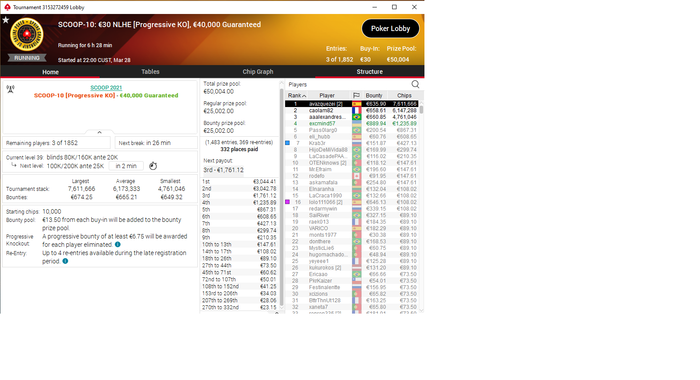
Task: Click the 1st place payout row
Action: point(239,182)
